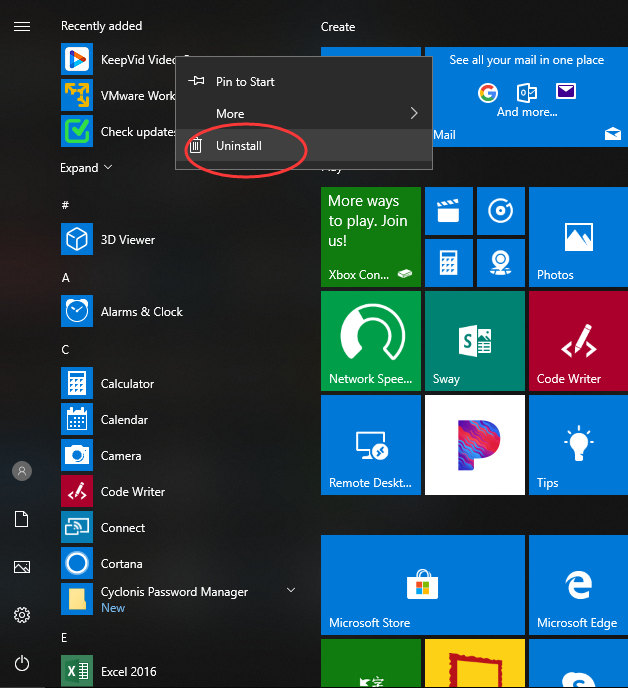This screenshot has height=688, width=628.
Task: Expand the Recently added list
Action: point(86,168)
